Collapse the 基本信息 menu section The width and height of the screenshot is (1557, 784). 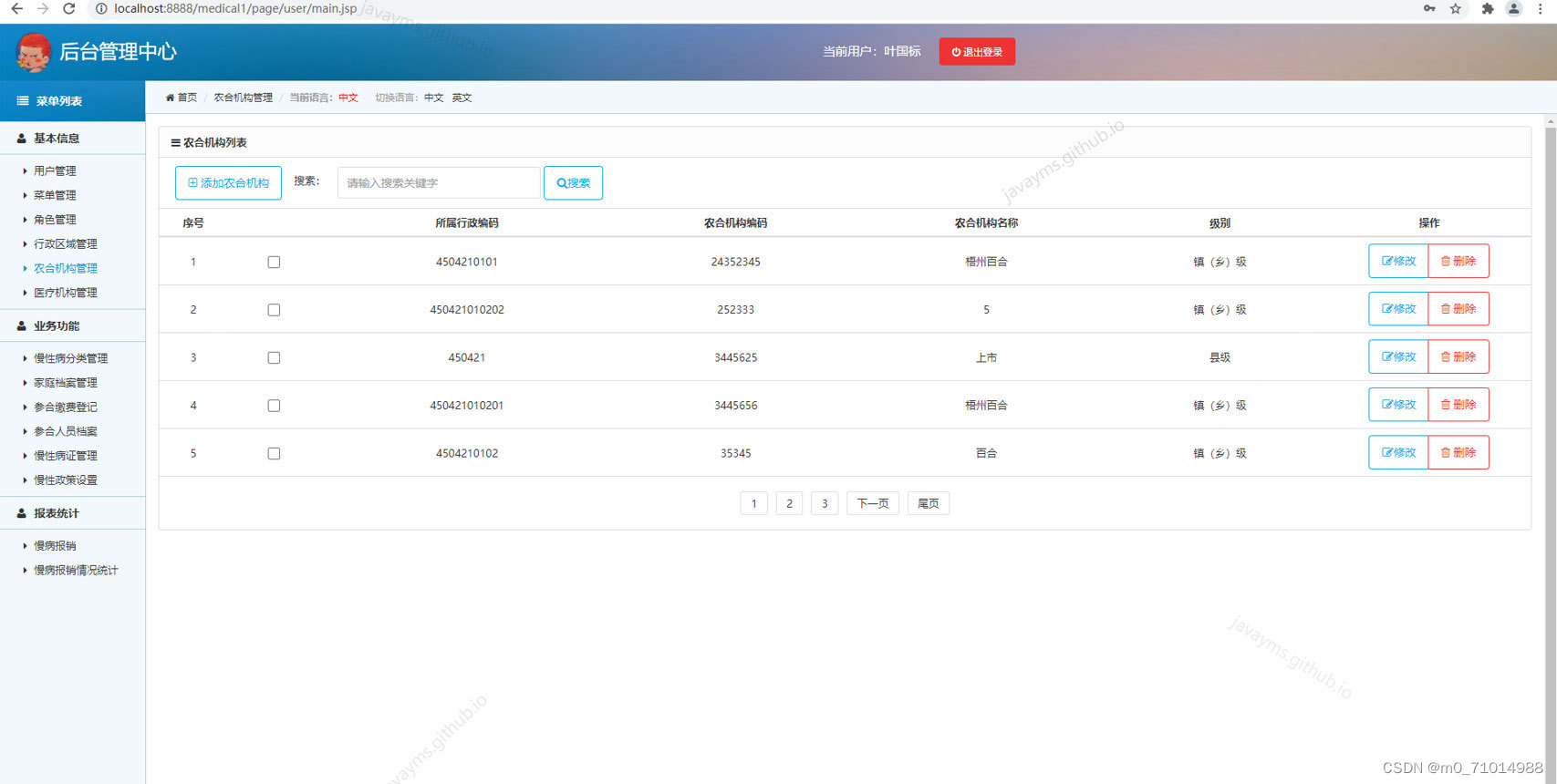73,139
